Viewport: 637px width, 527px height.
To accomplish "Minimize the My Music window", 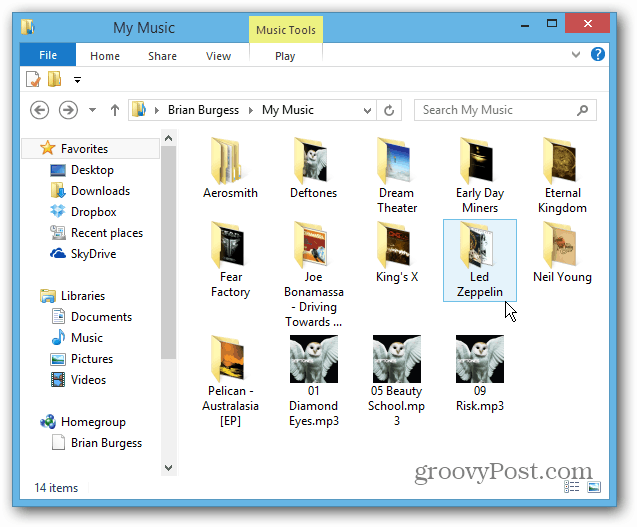I will (525, 24).
